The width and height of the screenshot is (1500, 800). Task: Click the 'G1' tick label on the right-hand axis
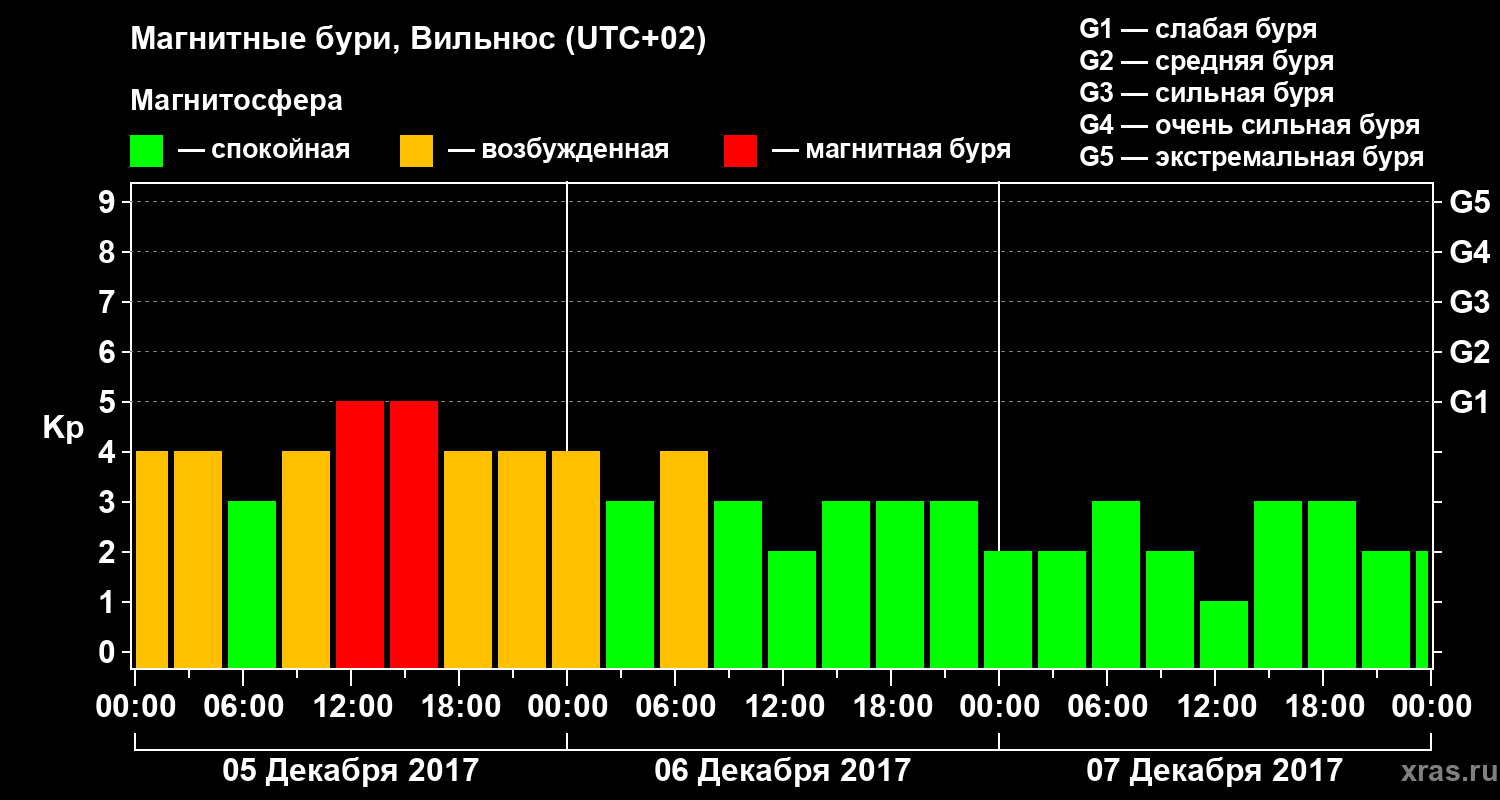point(1469,402)
